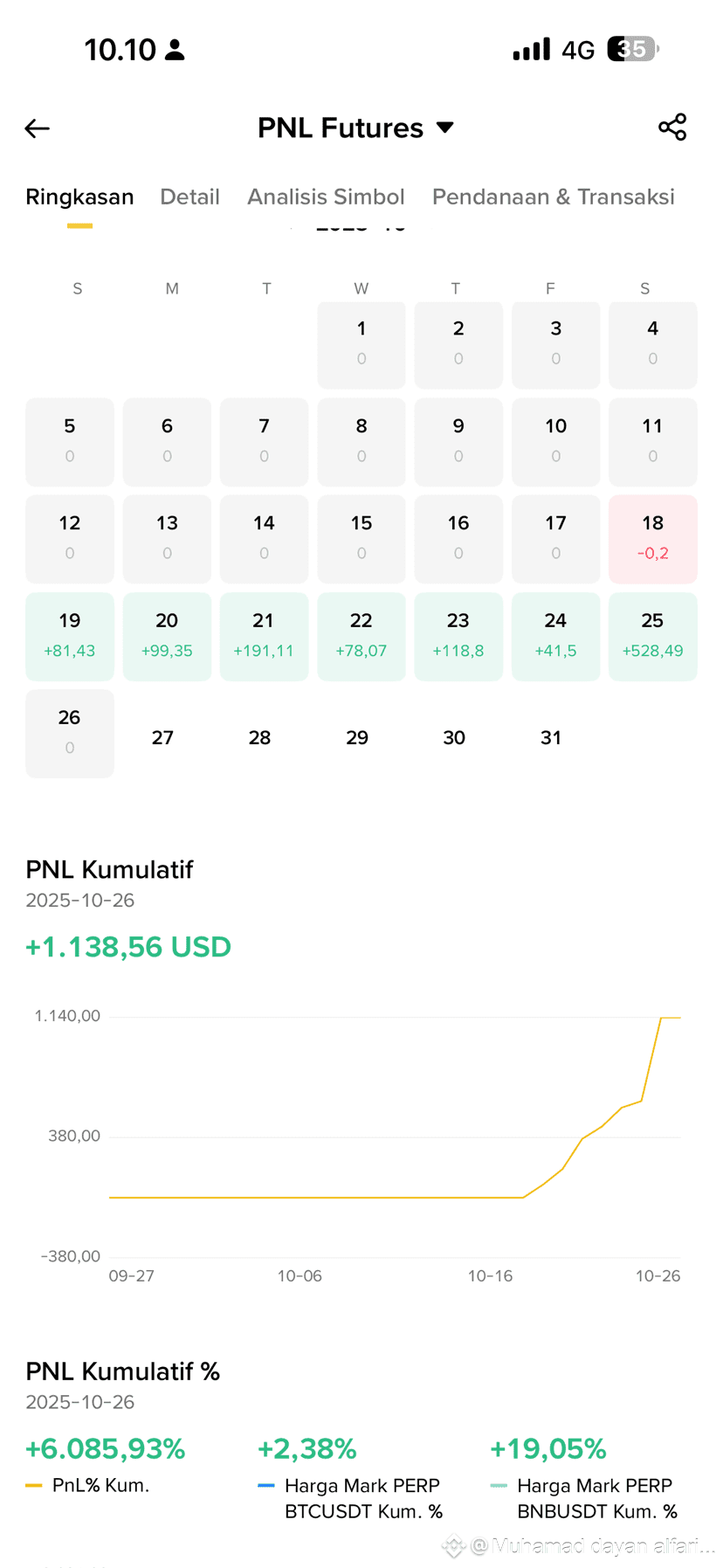
Task: Tap the battery indicator icon
Action: [633, 49]
